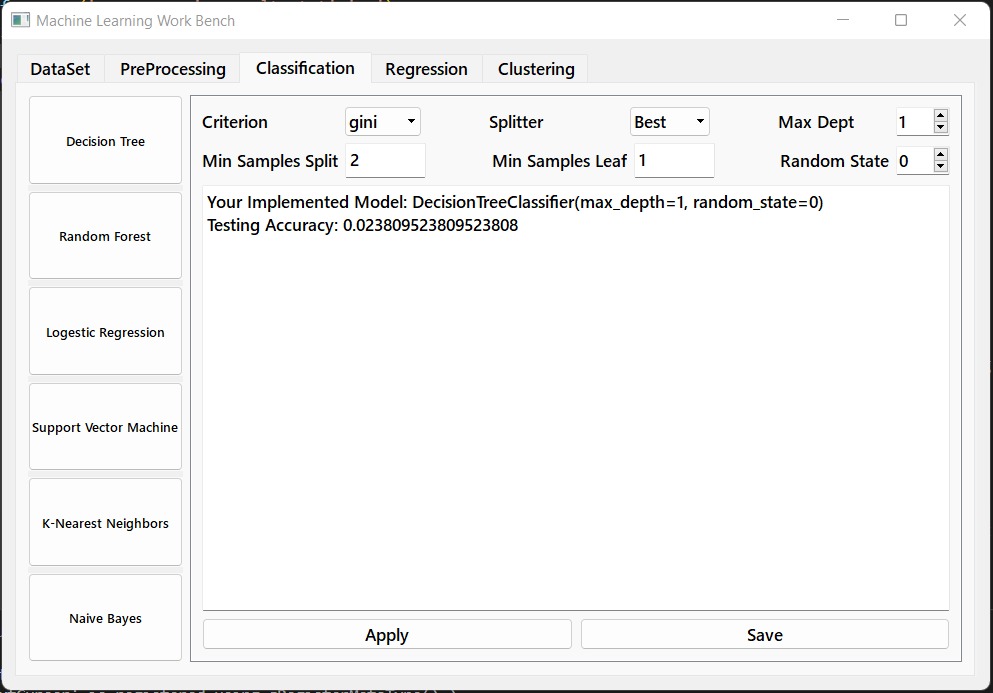993x693 pixels.
Task: Pick the Logestic Regression model
Action: point(105,332)
